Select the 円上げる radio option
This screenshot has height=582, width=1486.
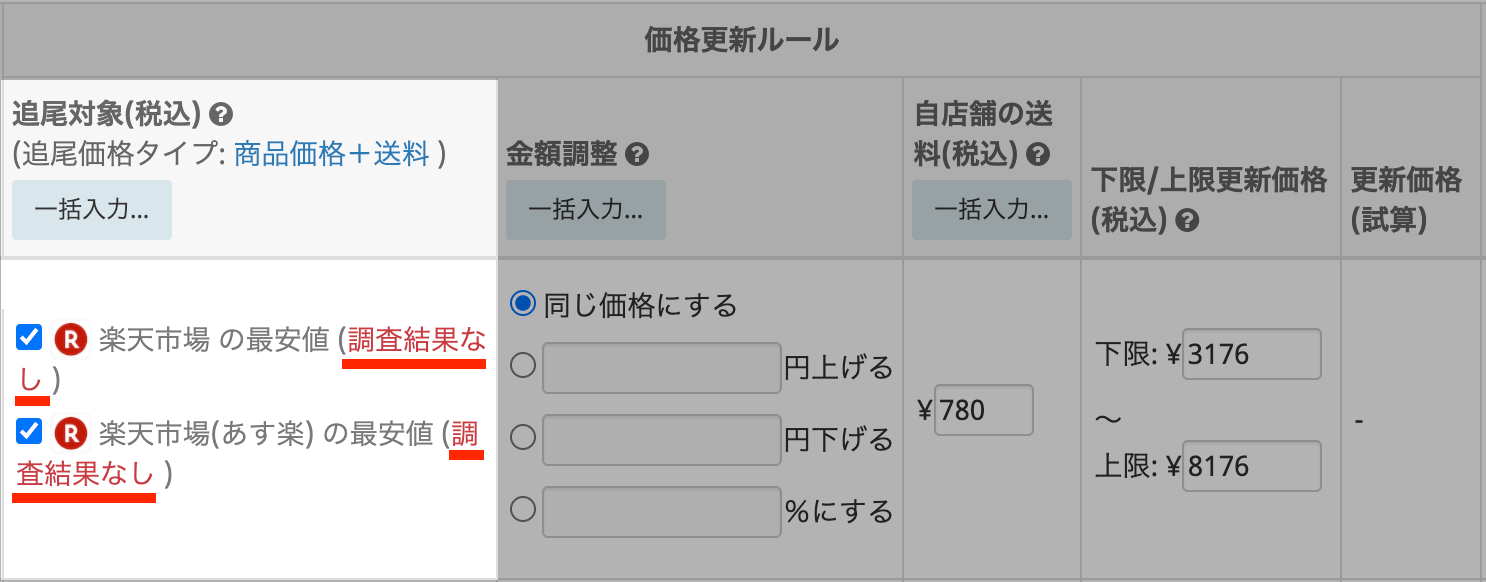[523, 367]
